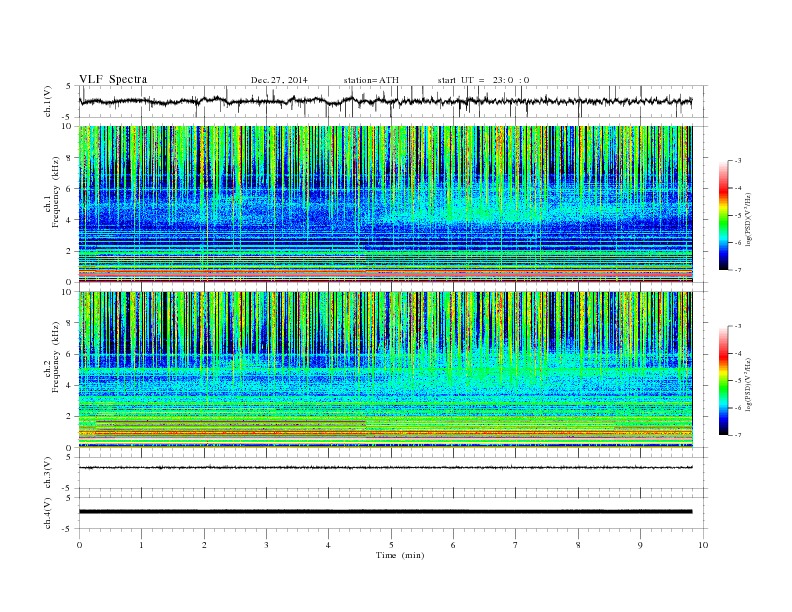The width and height of the screenshot is (792, 612).
Task: Click the "-3" value on ch.1 color bar
Action: coord(737,161)
